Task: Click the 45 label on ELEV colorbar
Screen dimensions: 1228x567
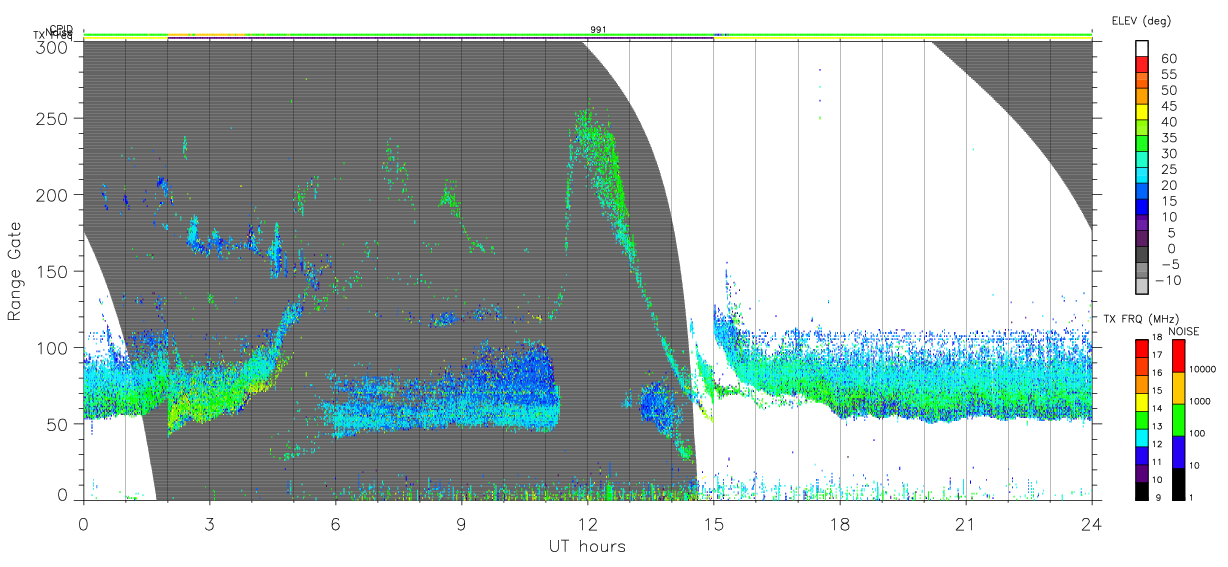Action: click(x=1169, y=107)
